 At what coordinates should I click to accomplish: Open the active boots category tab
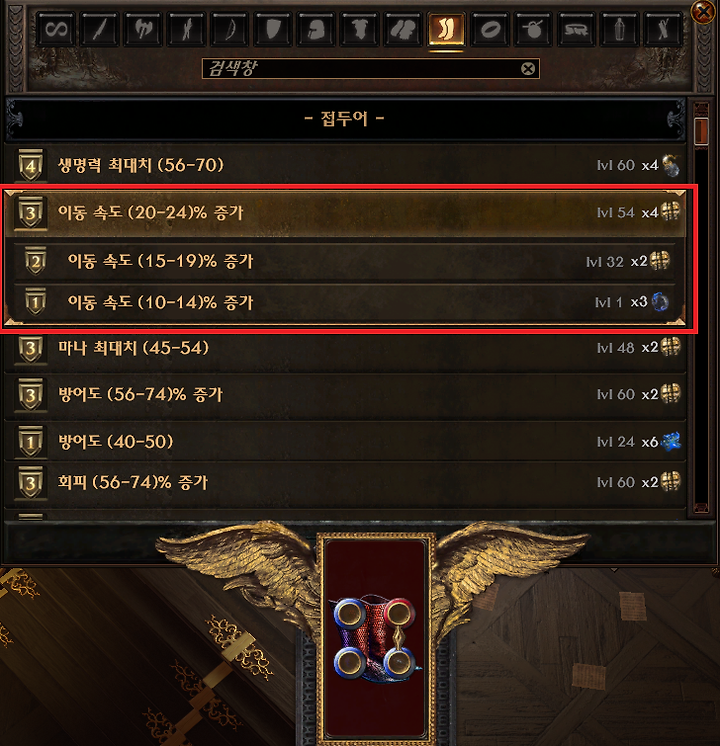446,29
